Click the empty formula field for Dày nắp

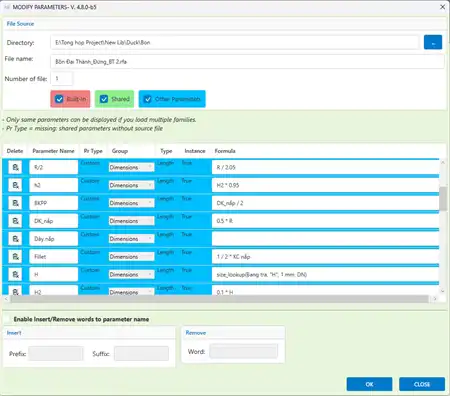click(325, 239)
